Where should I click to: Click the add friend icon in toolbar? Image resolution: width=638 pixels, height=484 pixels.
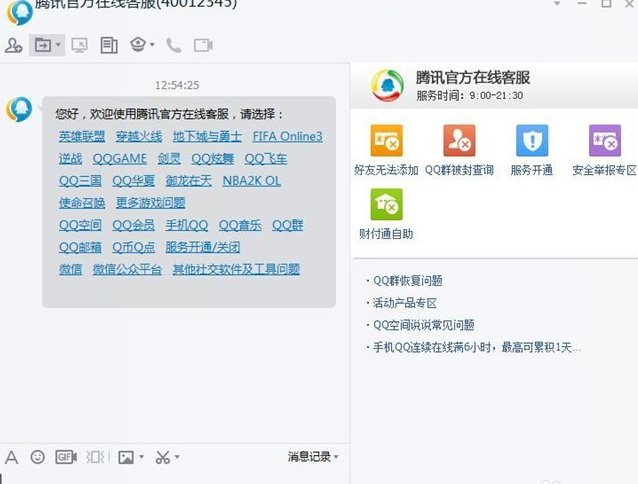[x=13, y=45]
